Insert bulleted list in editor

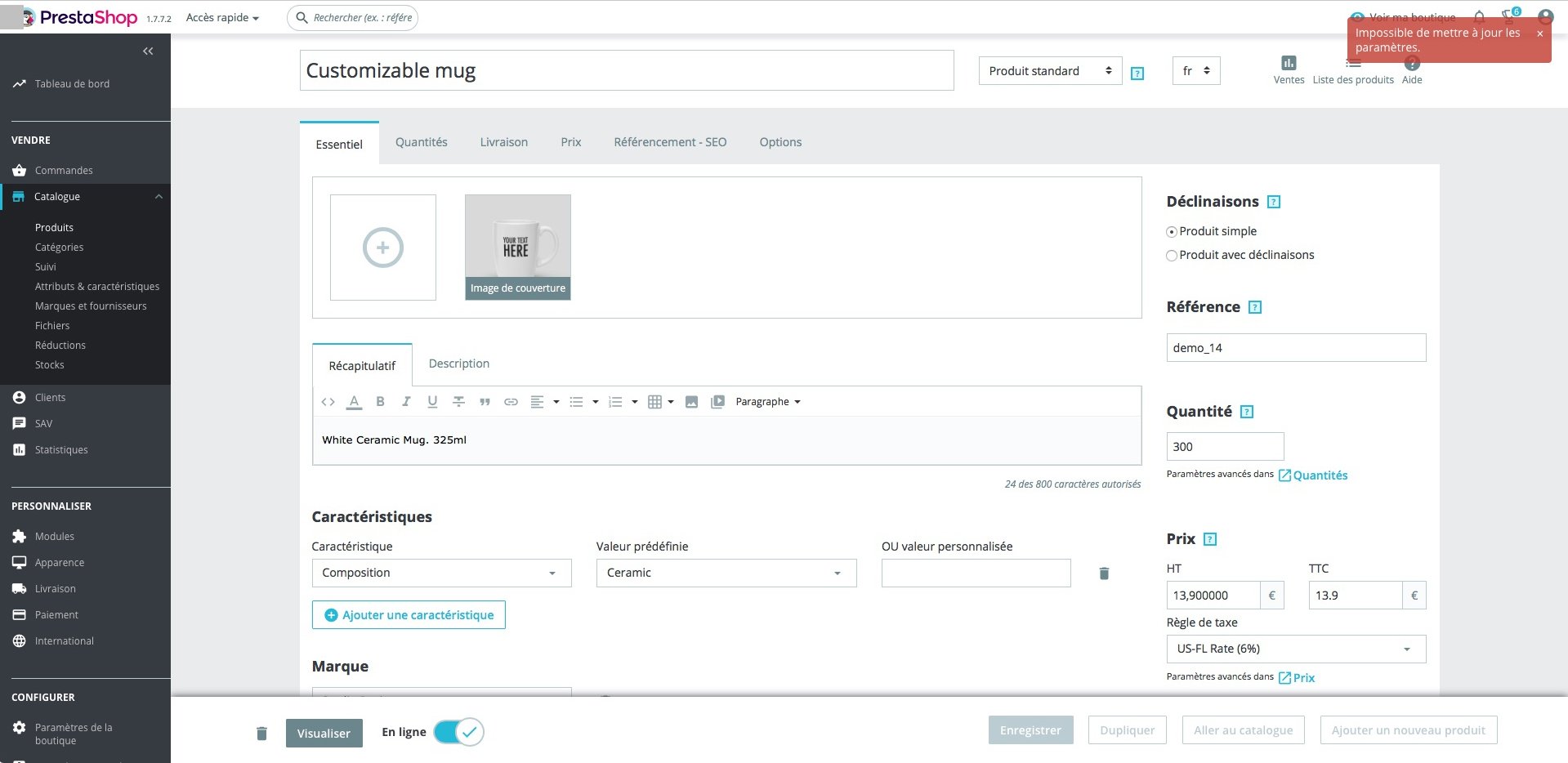point(576,402)
